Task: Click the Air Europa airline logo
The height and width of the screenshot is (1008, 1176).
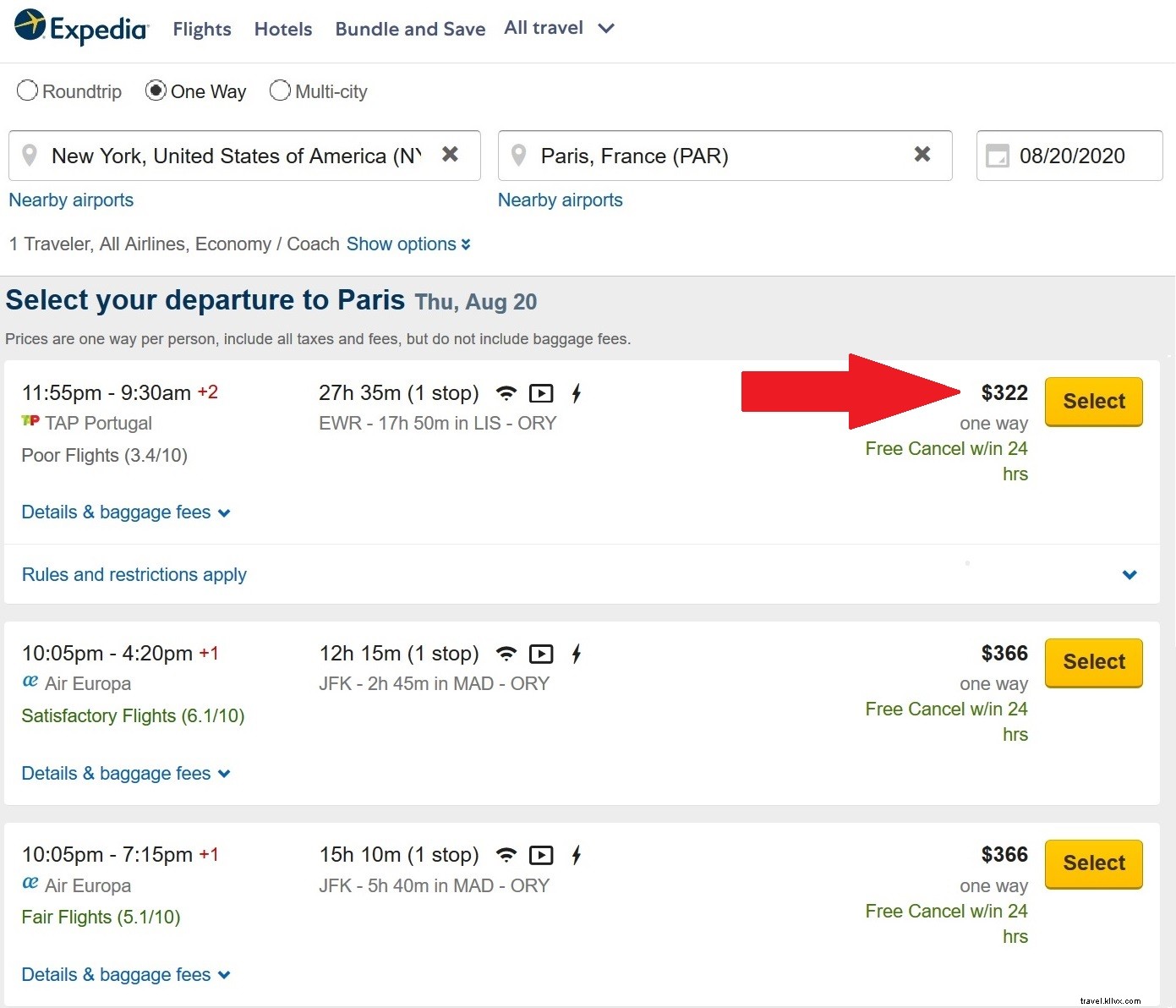Action: 30,682
